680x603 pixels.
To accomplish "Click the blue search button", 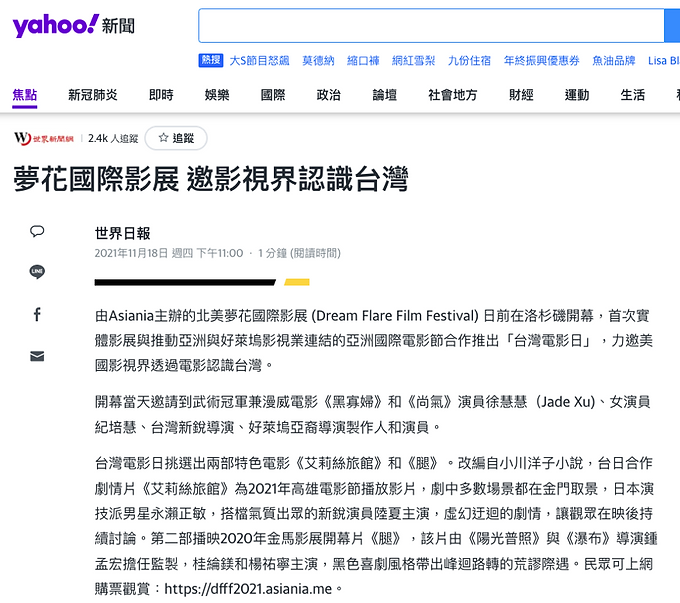I will click(672, 26).
